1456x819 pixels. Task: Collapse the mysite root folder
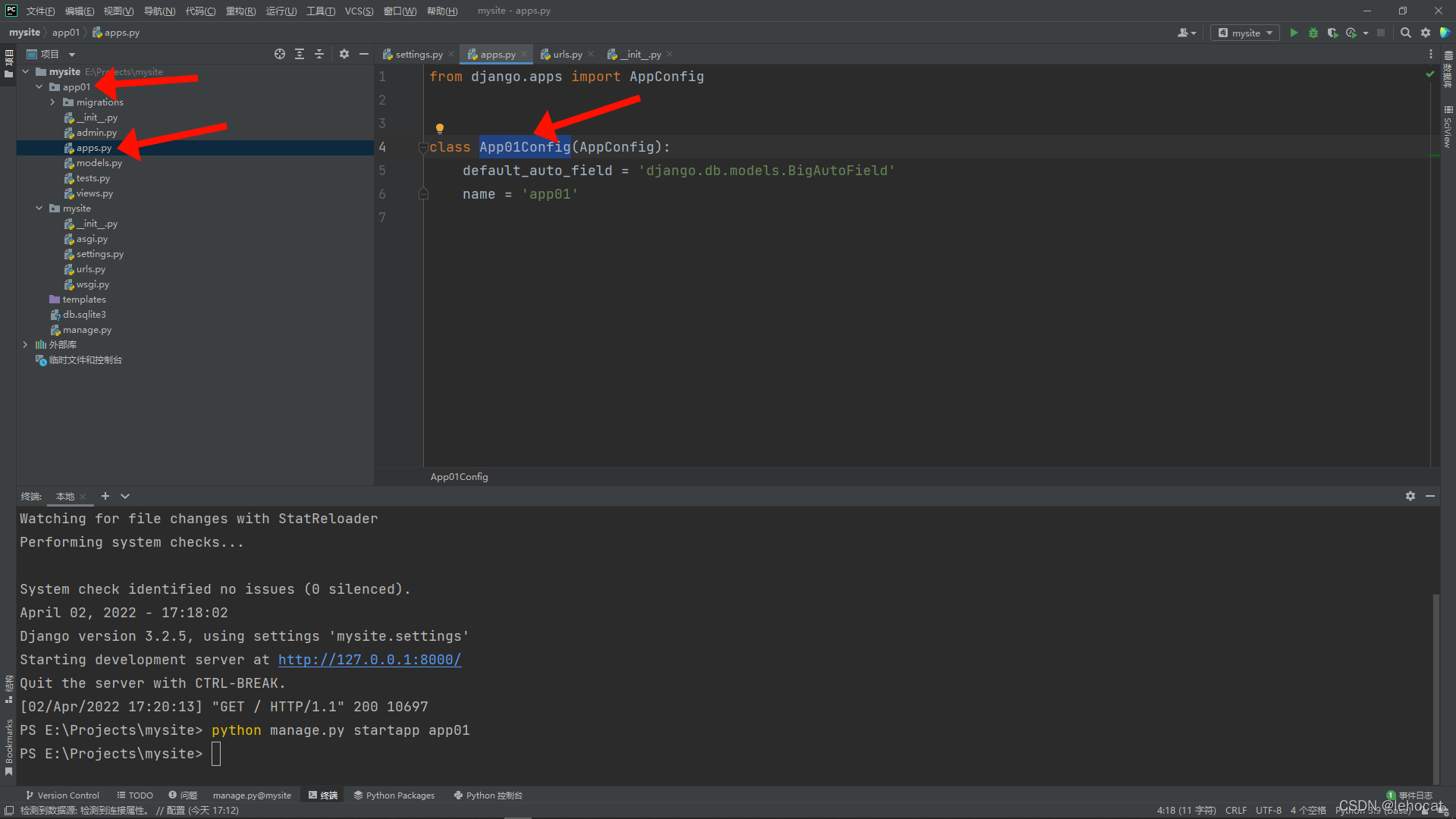click(26, 72)
